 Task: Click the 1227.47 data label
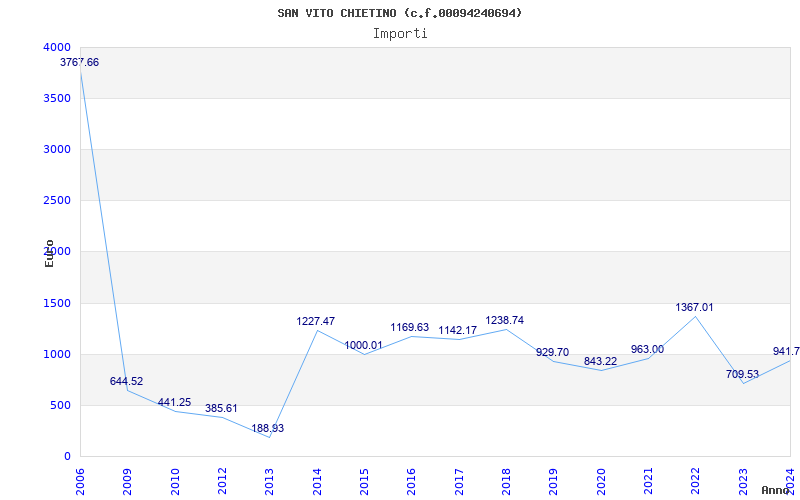point(316,321)
